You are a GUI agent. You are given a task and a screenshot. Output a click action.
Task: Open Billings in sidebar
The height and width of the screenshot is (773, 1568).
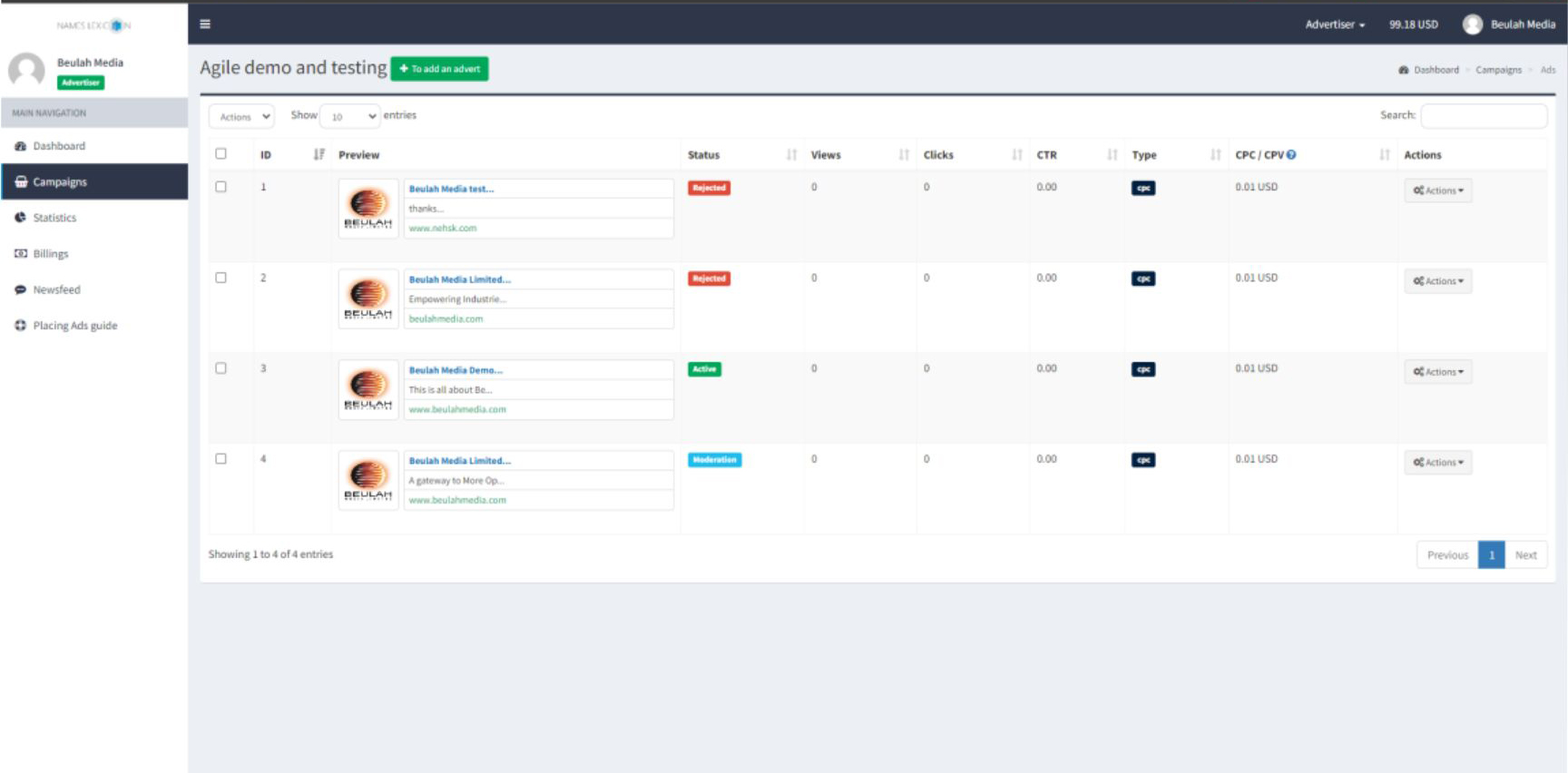coord(94,254)
